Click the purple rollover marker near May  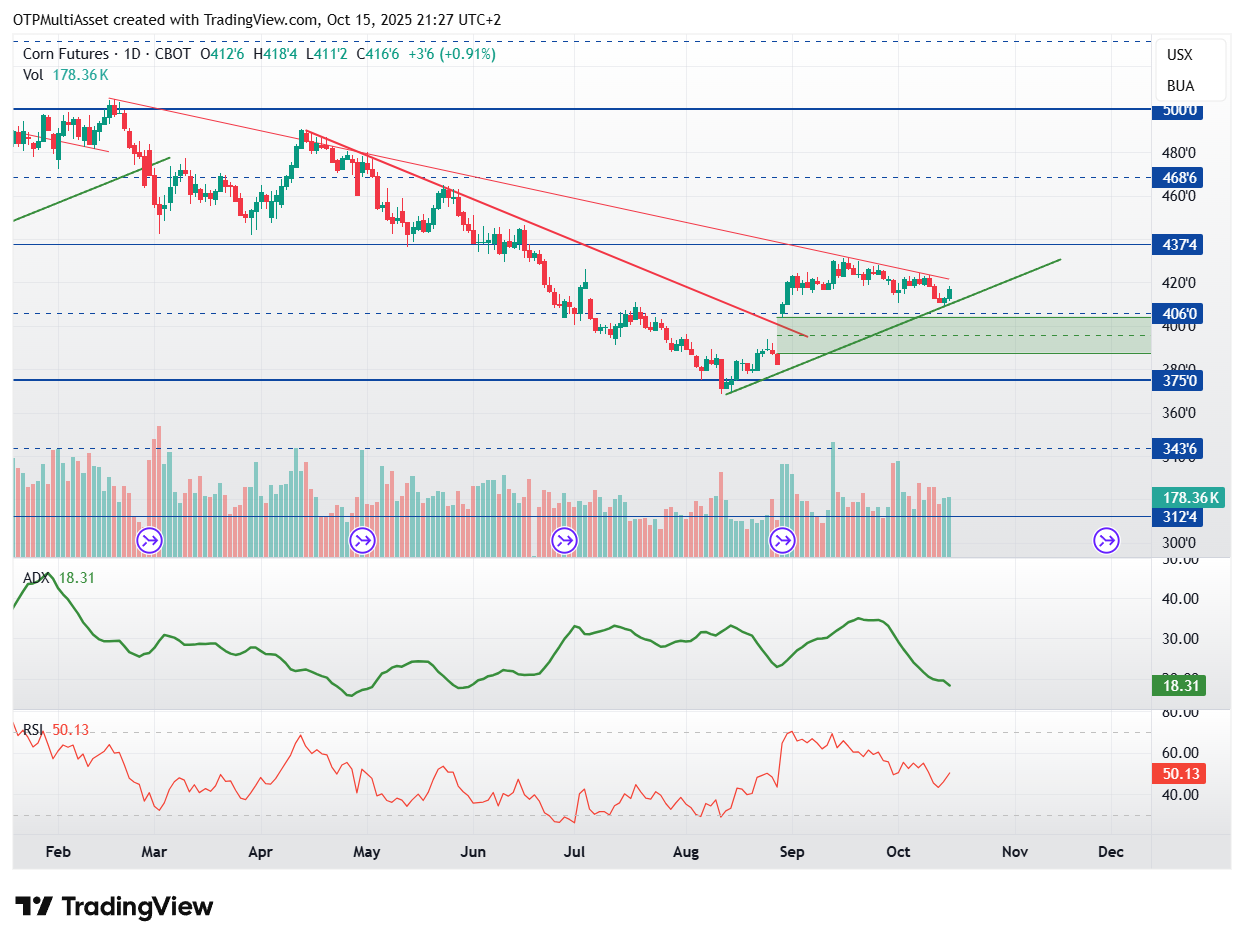pos(362,541)
